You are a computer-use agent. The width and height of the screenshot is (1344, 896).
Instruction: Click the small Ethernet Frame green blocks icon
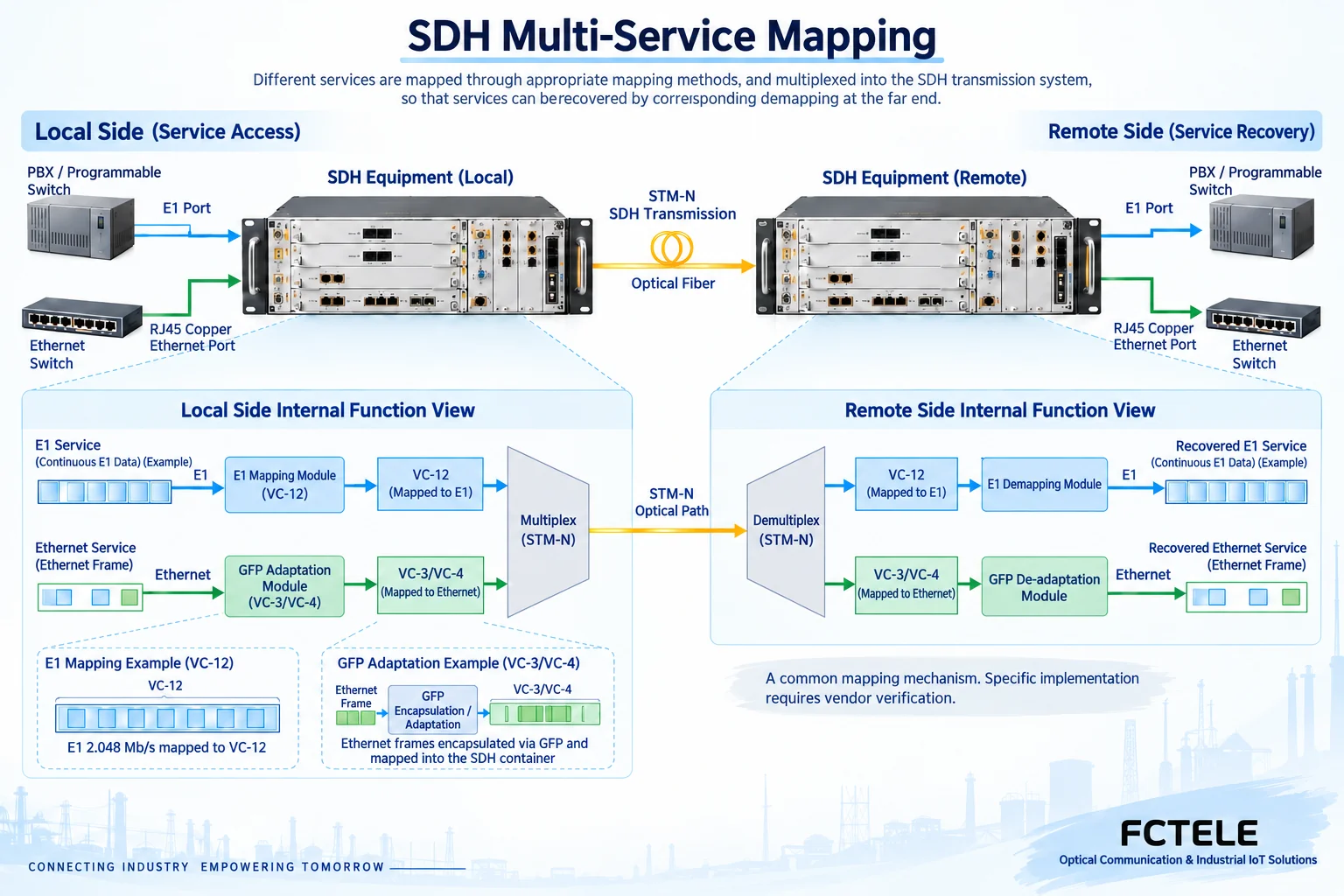click(x=355, y=717)
